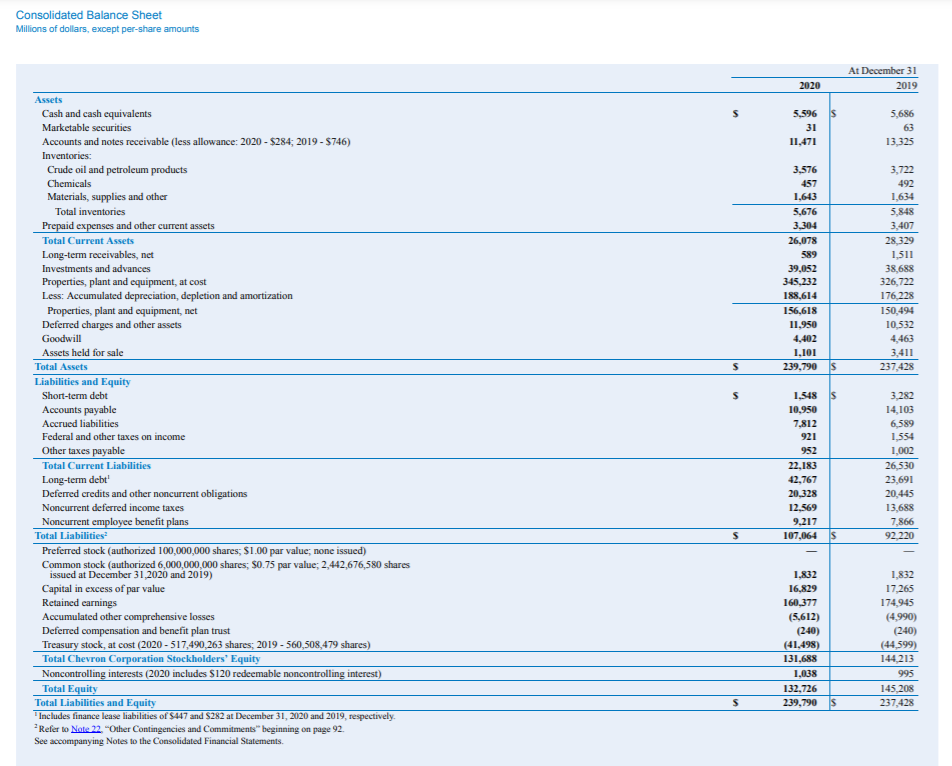Select the 2019 other taxes payable value 1,002
The height and width of the screenshot is (766, 952).
pos(902,451)
